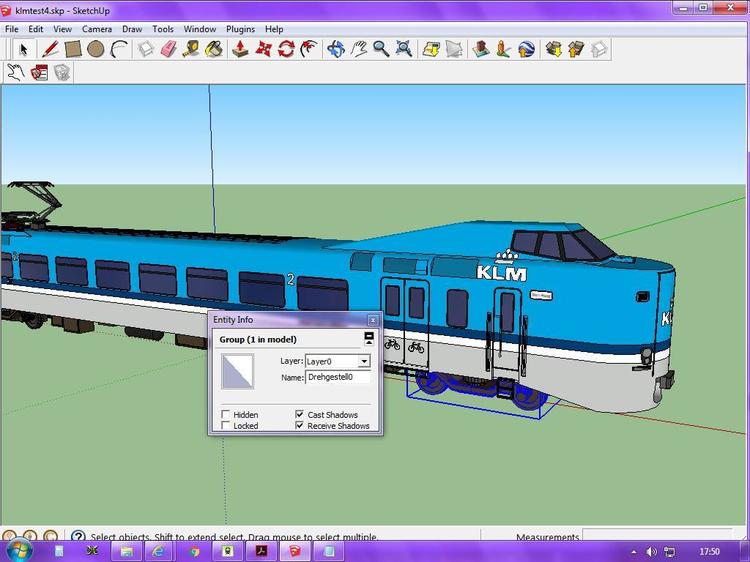
Task: Open Google Chrome from the taskbar
Action: (x=194, y=551)
